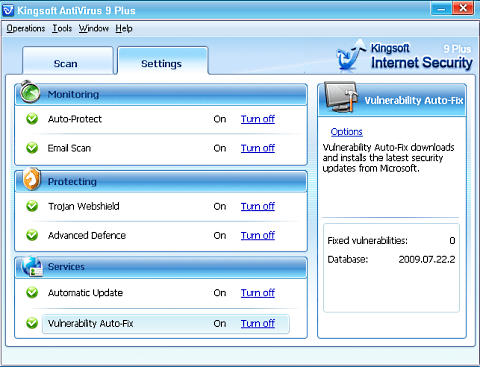The width and height of the screenshot is (480, 367).
Task: Select the Trojan Webshield label
Action: point(84,206)
